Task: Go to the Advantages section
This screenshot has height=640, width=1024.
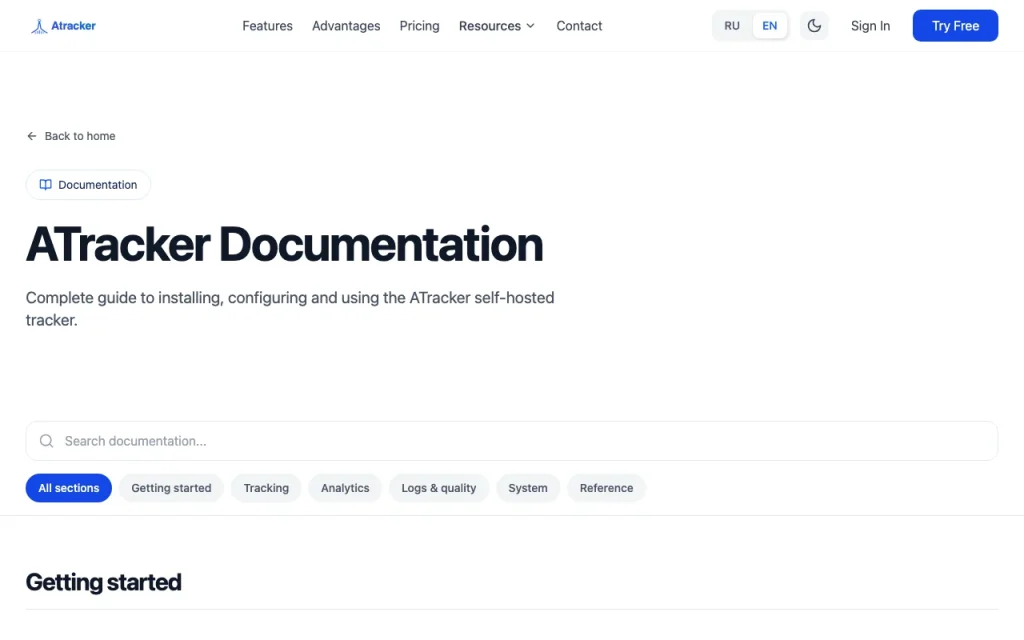Action: point(345,26)
